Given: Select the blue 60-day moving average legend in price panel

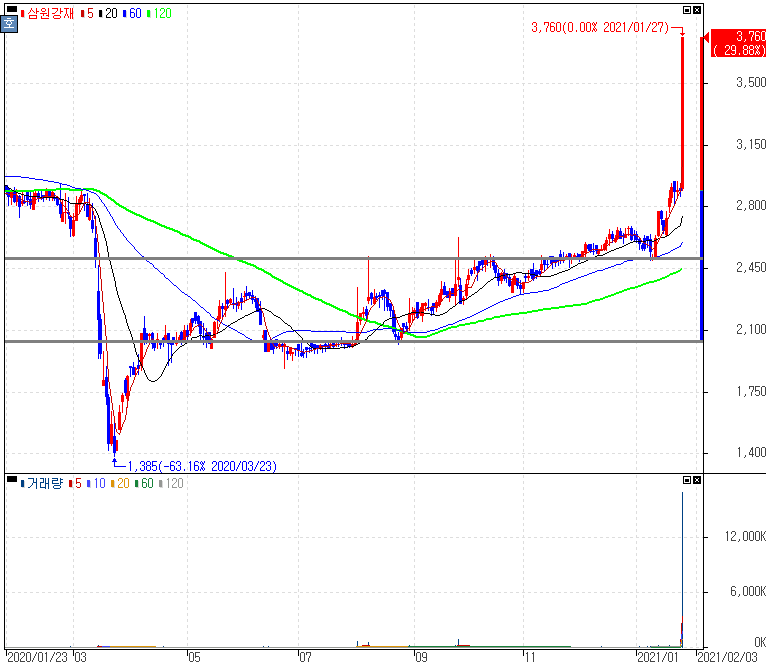Looking at the screenshot, I should (x=132, y=14).
